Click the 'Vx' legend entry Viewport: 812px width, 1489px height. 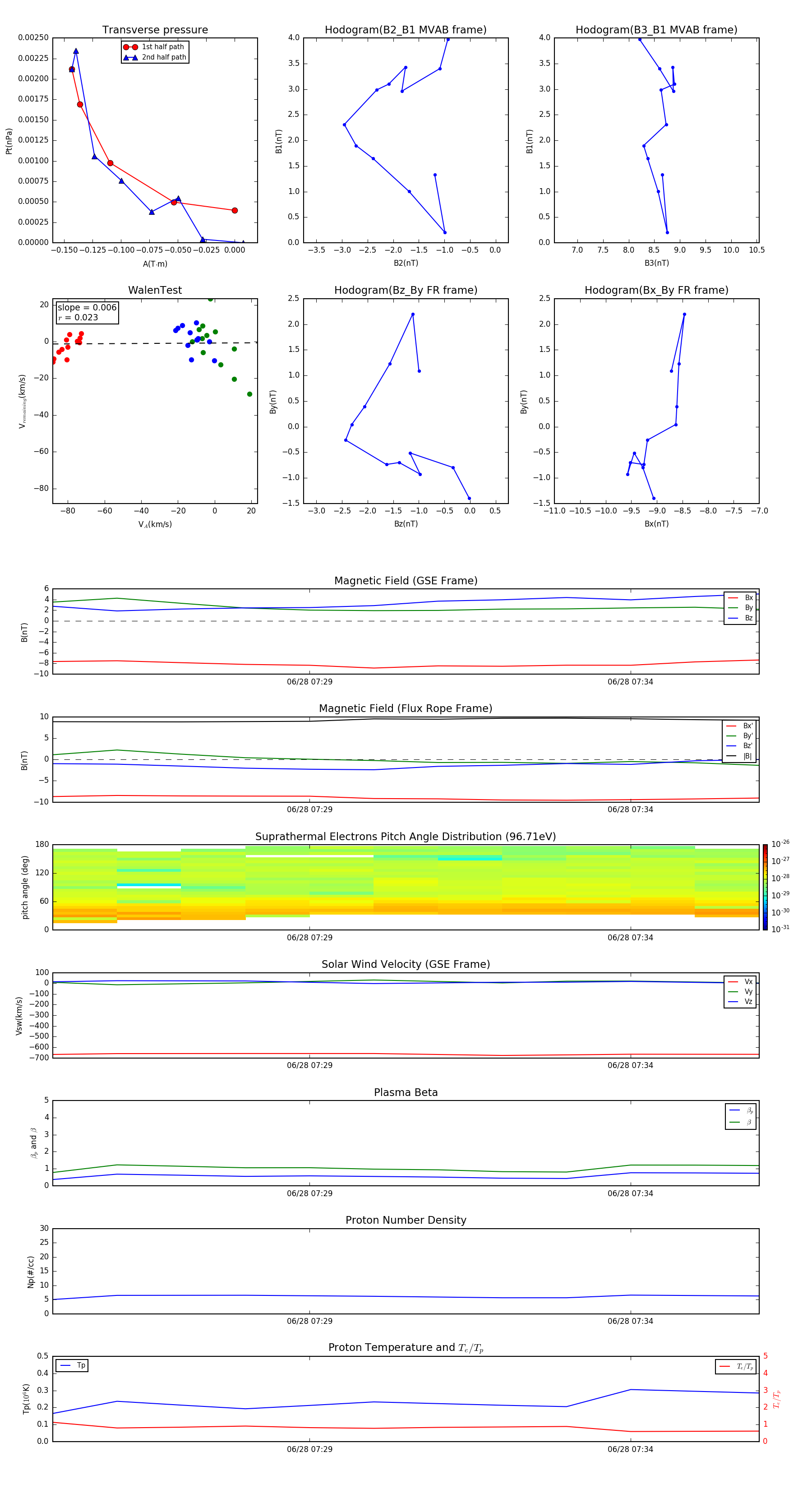click(x=740, y=981)
